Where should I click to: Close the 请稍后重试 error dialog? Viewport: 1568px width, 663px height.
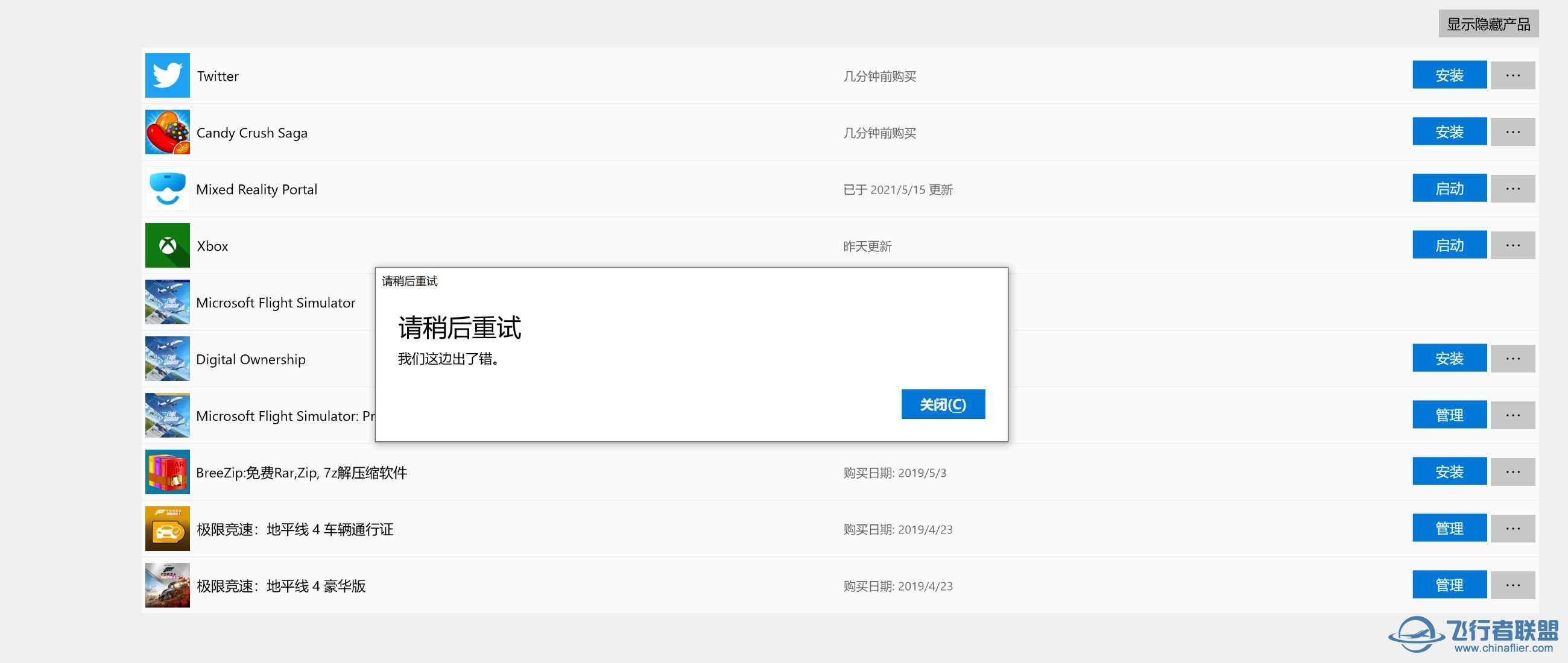coord(943,403)
